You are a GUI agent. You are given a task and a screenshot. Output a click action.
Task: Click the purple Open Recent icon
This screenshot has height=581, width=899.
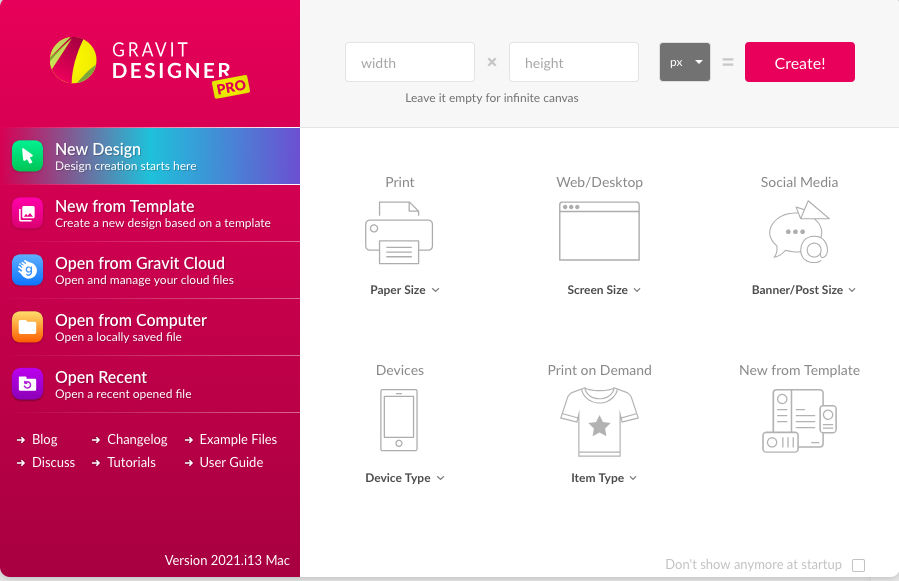point(28,384)
